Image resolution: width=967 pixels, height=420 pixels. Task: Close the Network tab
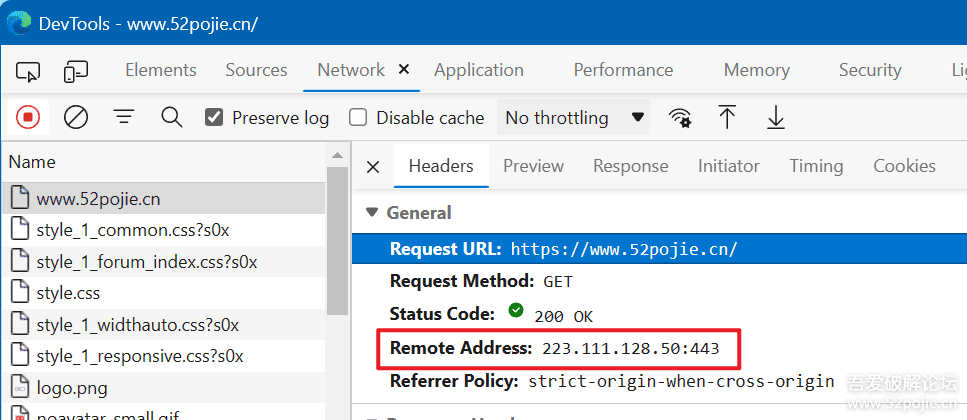pos(404,70)
